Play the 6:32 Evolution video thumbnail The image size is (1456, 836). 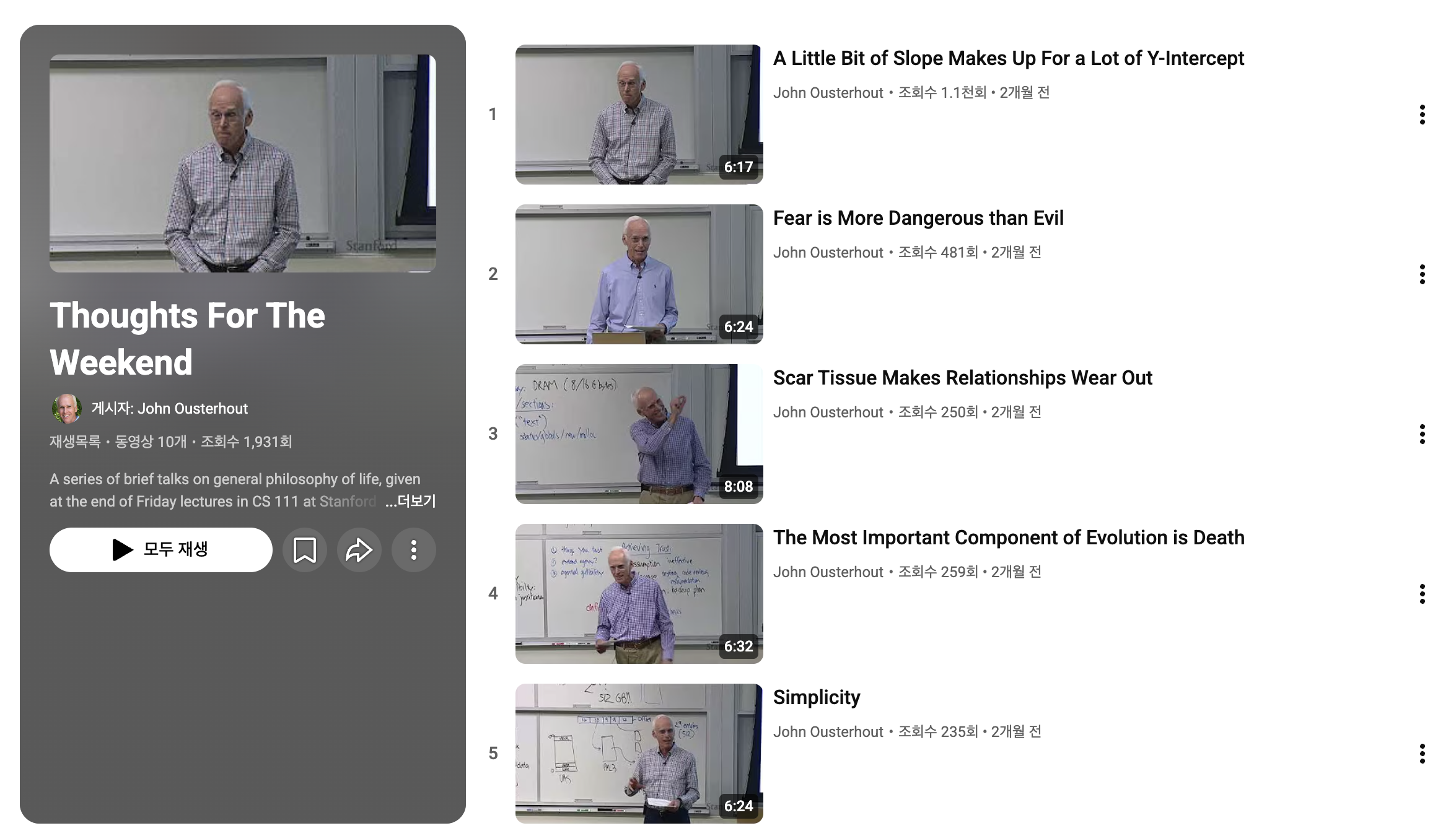point(639,594)
